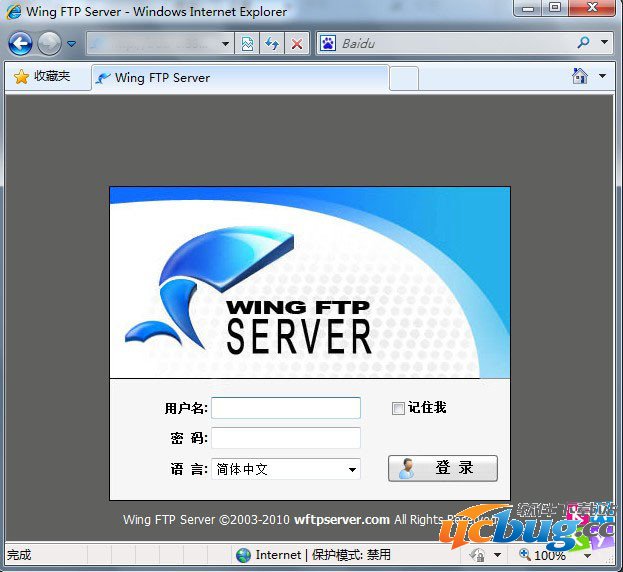
Task: Open search provider options dropdown arrow
Action: pyautogui.click(x=604, y=42)
